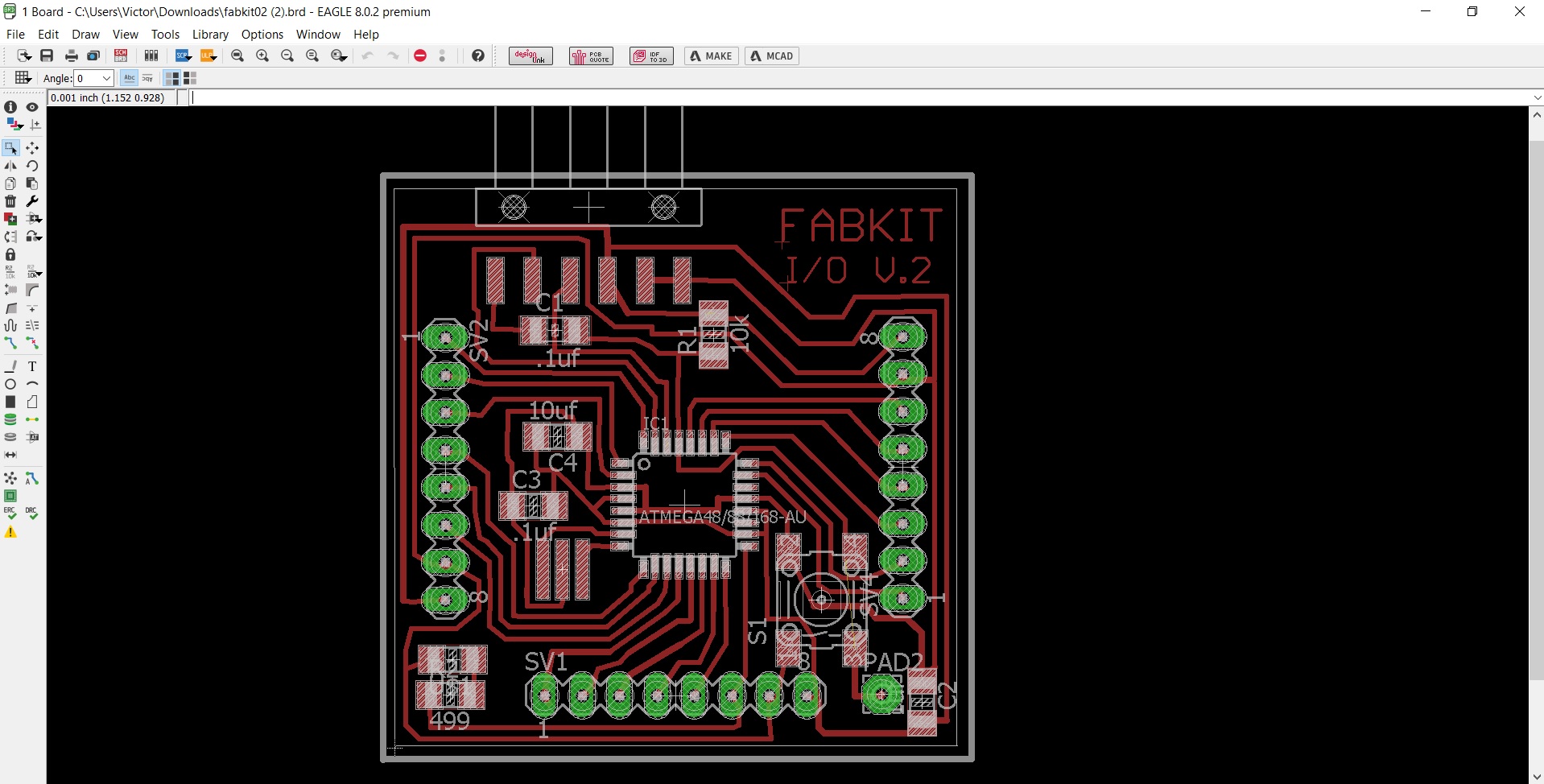Select the Text tool
Image resolution: width=1544 pixels, height=784 pixels.
click(32, 366)
